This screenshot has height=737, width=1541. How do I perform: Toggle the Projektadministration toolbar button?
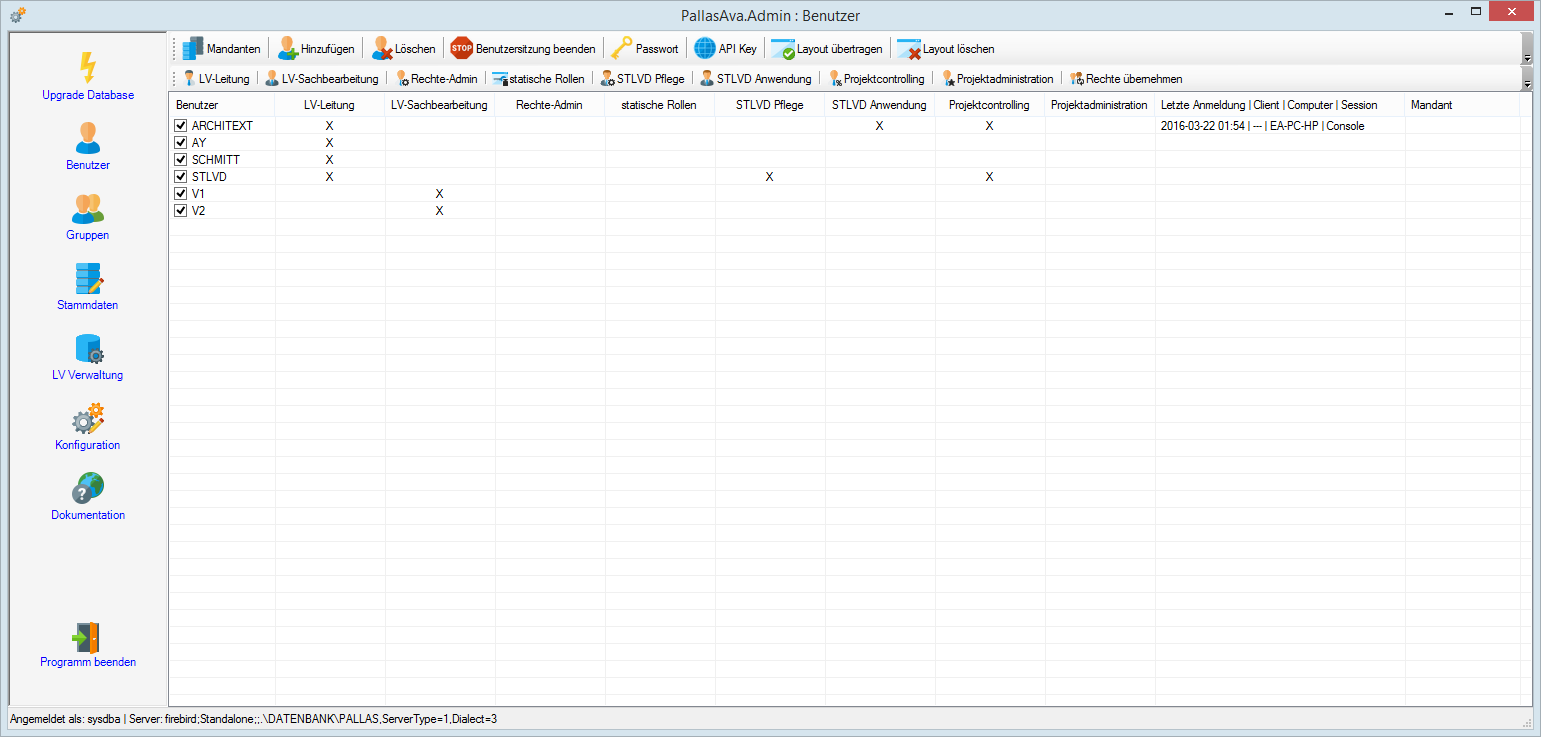(x=997, y=78)
